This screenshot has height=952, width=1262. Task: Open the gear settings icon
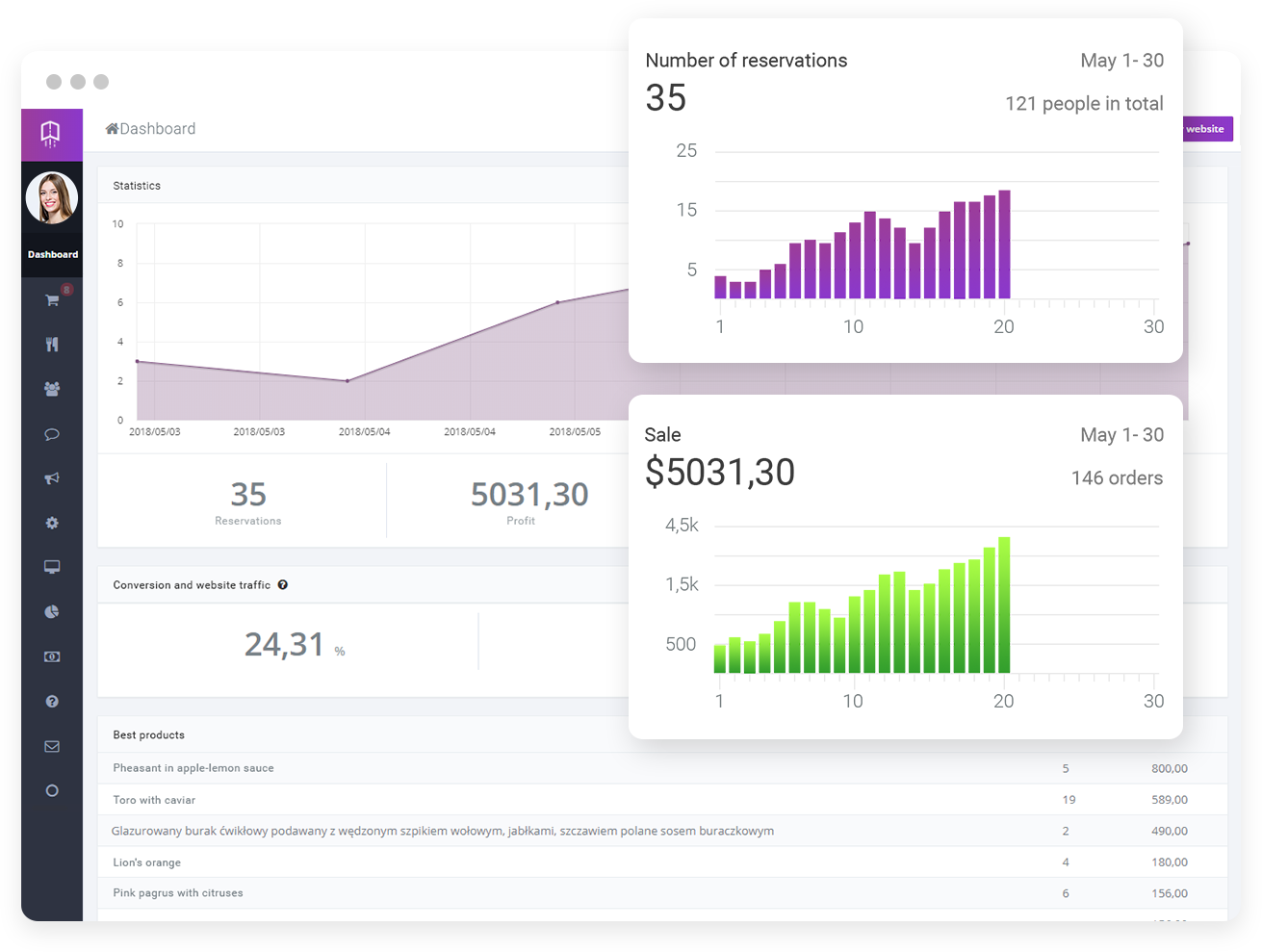[x=52, y=523]
